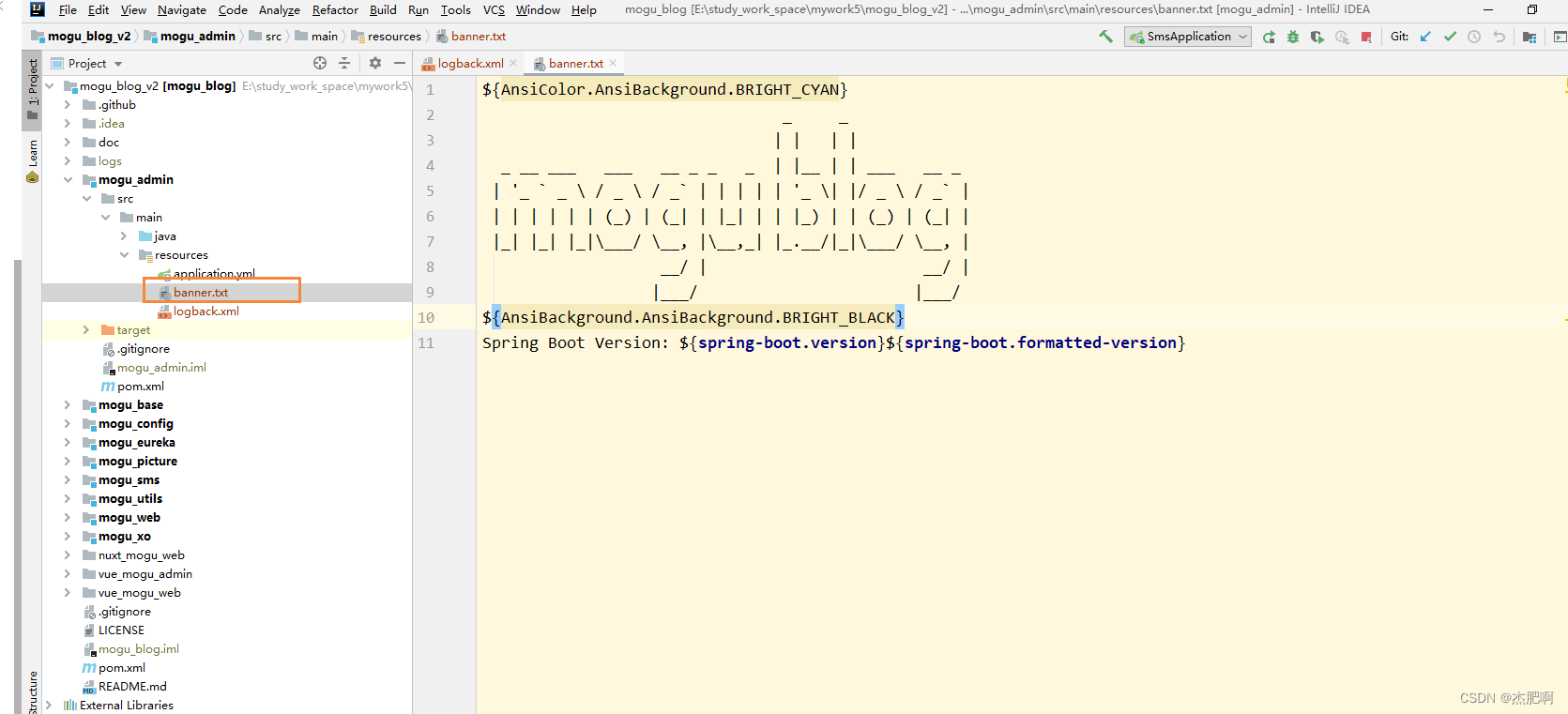This screenshot has width=1568, height=714.
Task: Select the LICENSE file
Action: click(x=120, y=630)
